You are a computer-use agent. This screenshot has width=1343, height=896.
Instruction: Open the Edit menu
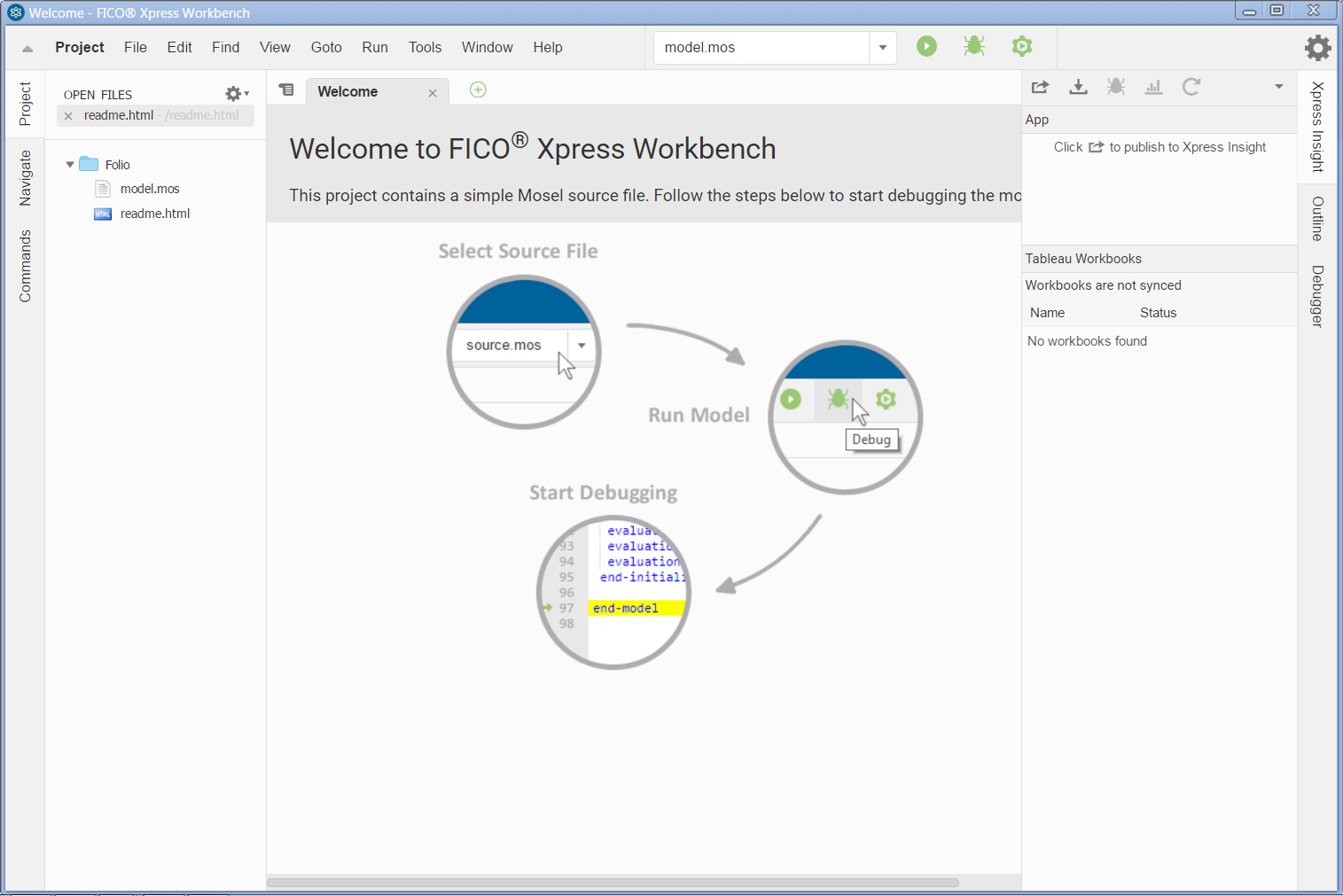180,47
